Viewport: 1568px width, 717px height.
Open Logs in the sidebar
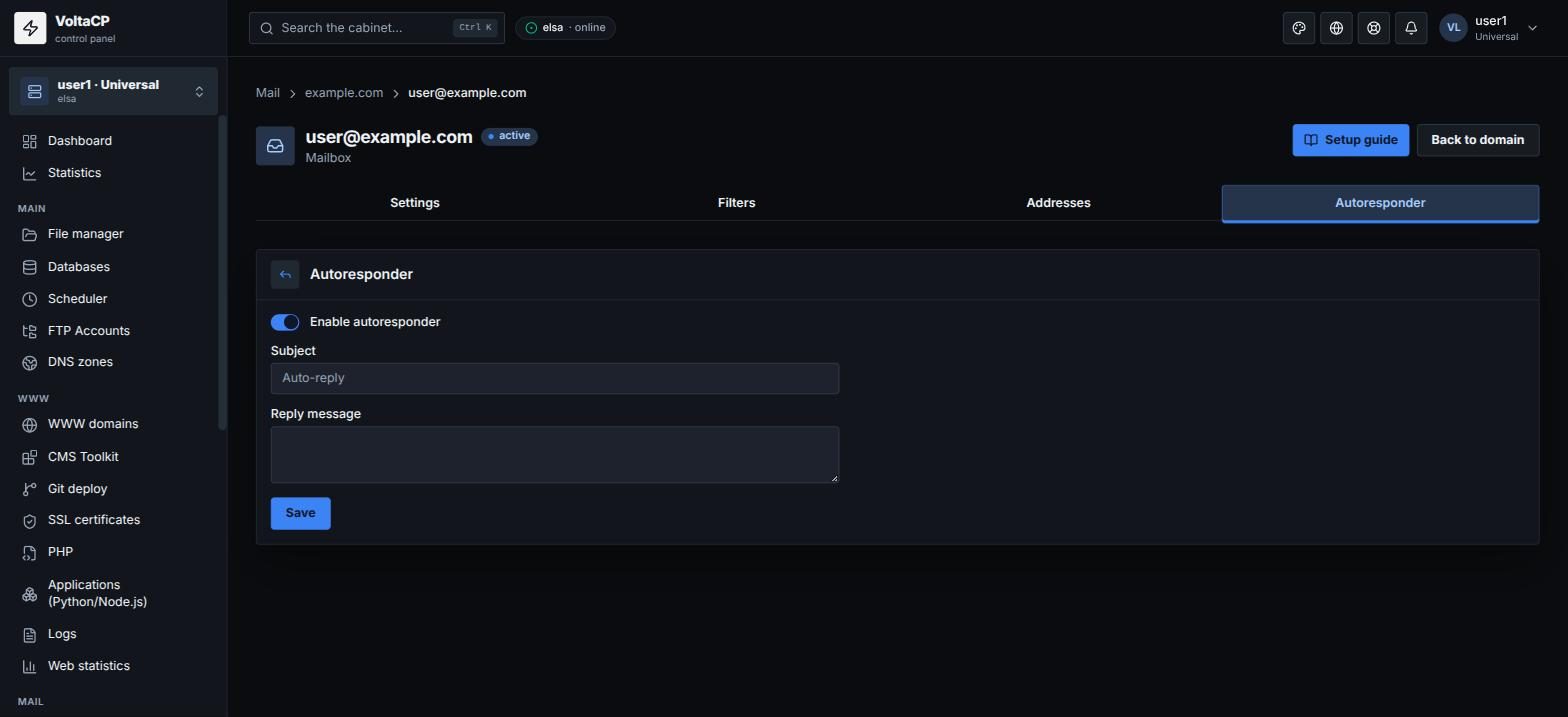pyautogui.click(x=113, y=634)
